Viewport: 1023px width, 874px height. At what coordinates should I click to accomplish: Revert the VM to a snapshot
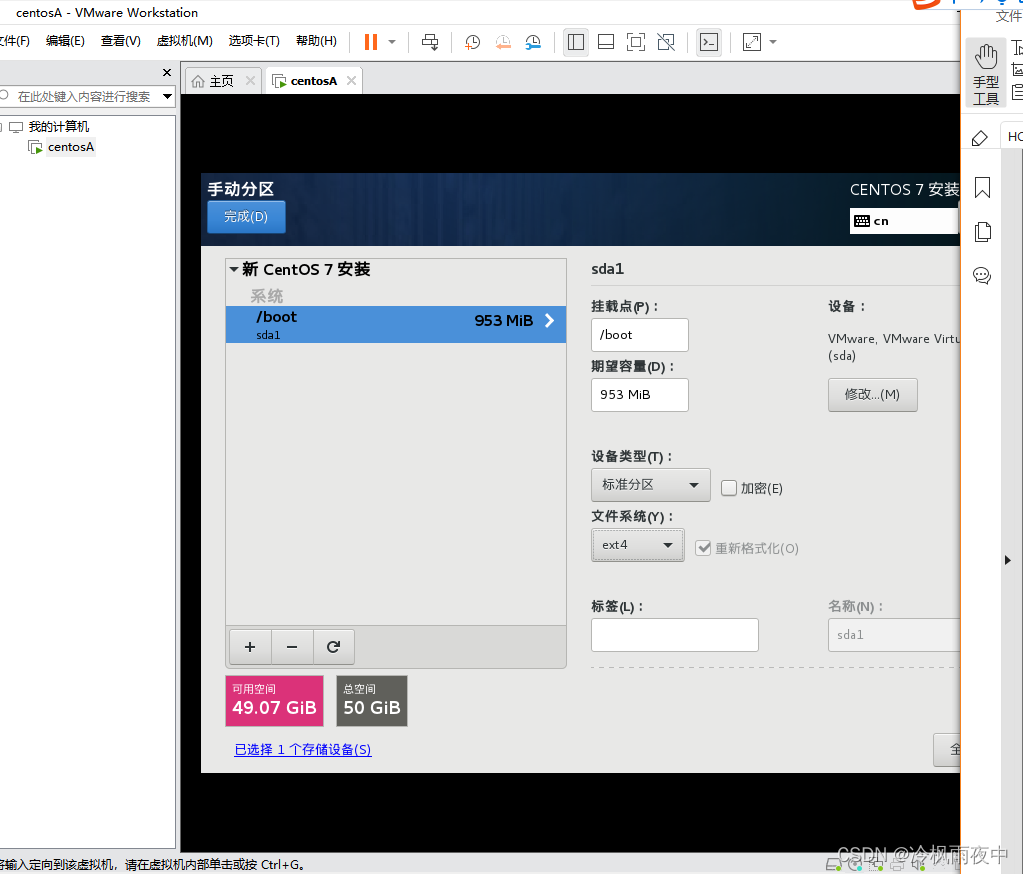pyautogui.click(x=503, y=42)
